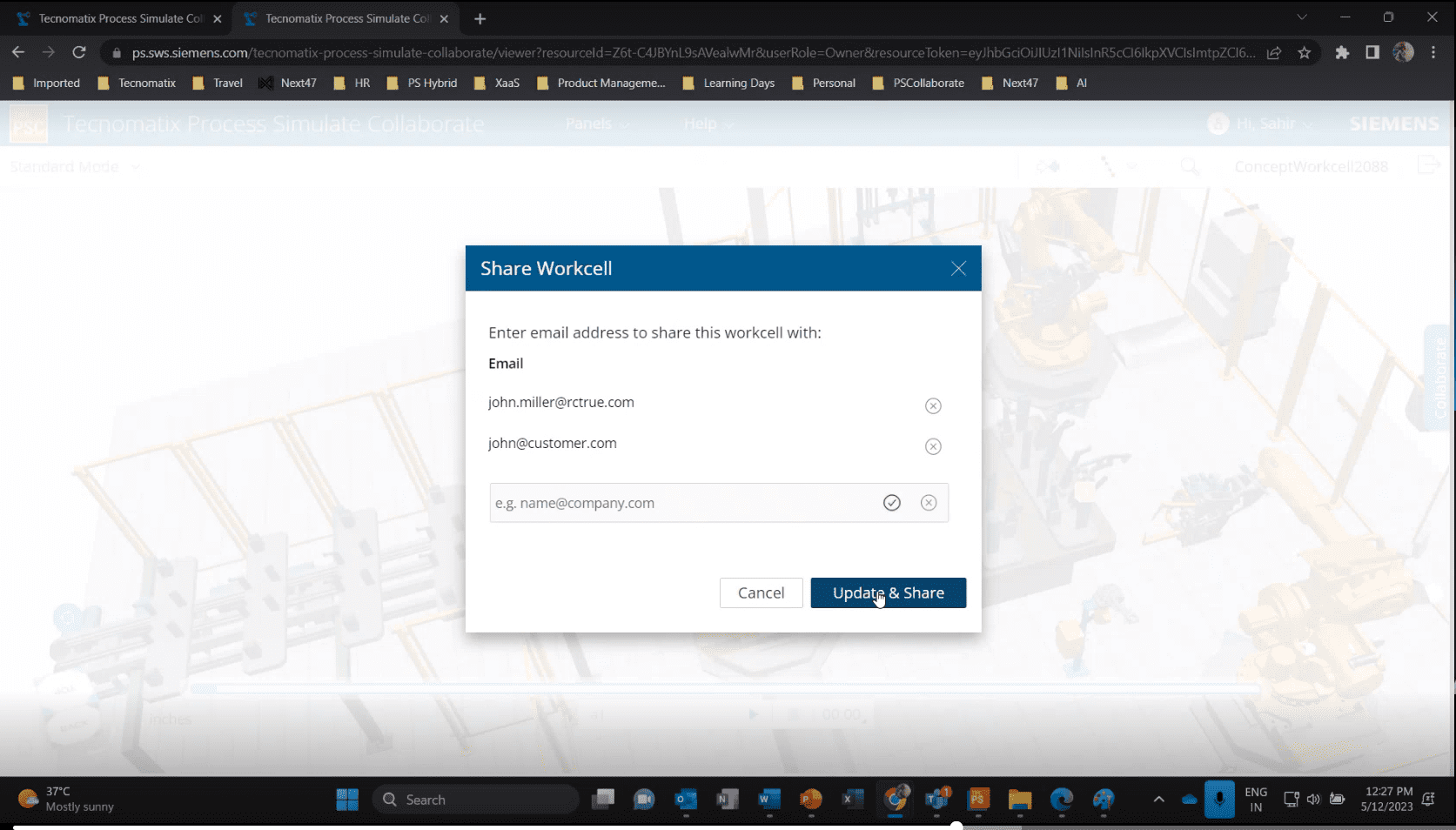Expand the Standard Mode dropdown
The image size is (1456, 830).
pos(75,166)
